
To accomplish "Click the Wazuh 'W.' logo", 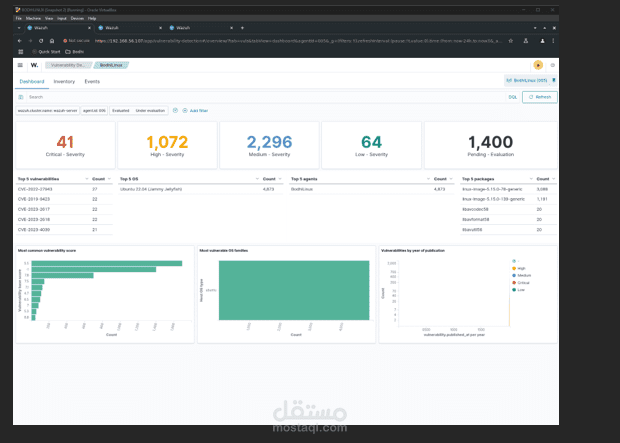I will pos(34,65).
